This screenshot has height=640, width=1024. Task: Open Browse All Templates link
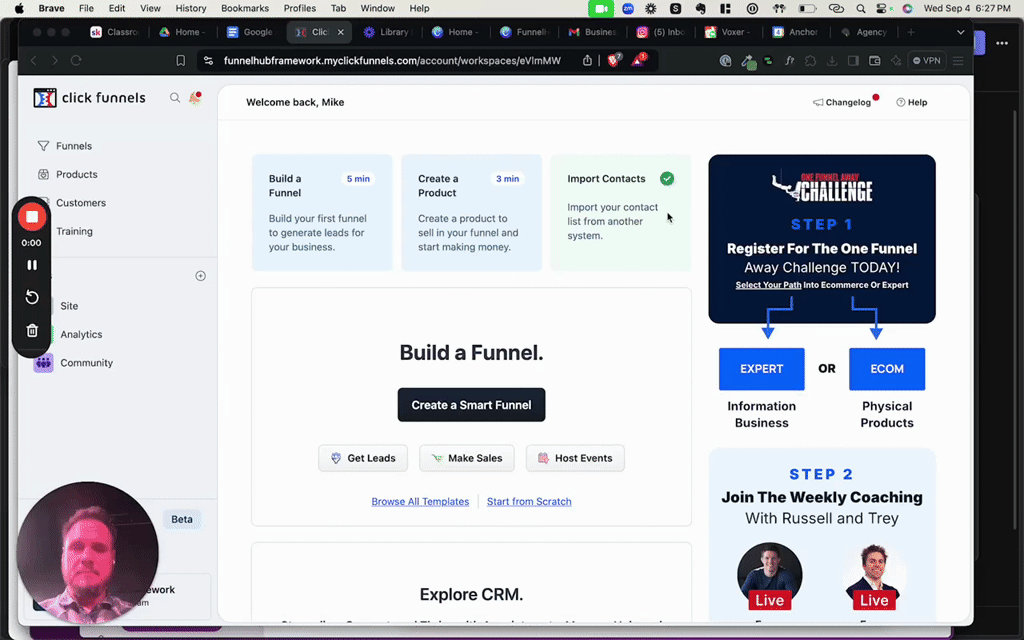(421, 502)
